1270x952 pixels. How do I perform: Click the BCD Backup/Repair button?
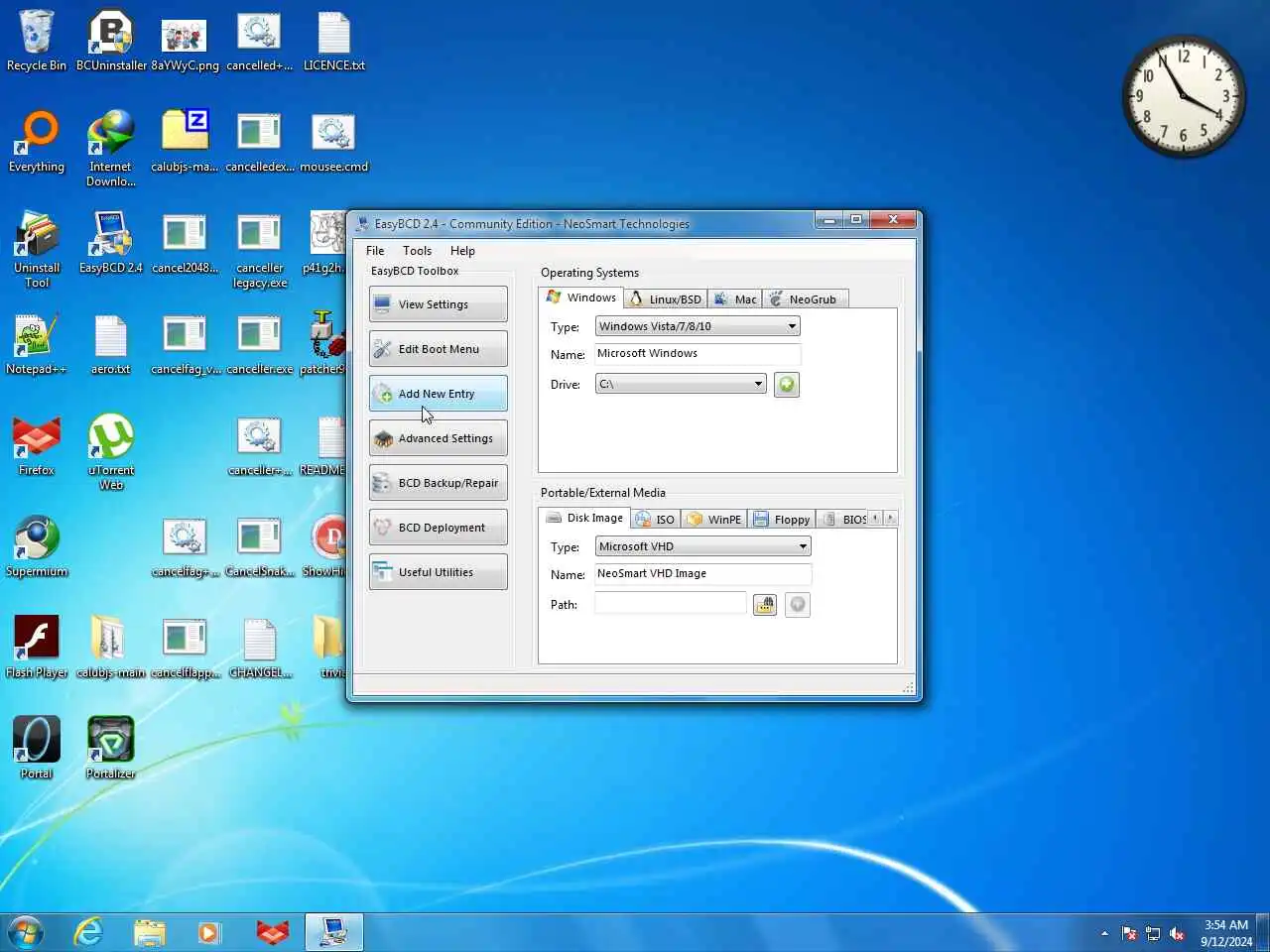click(x=439, y=483)
